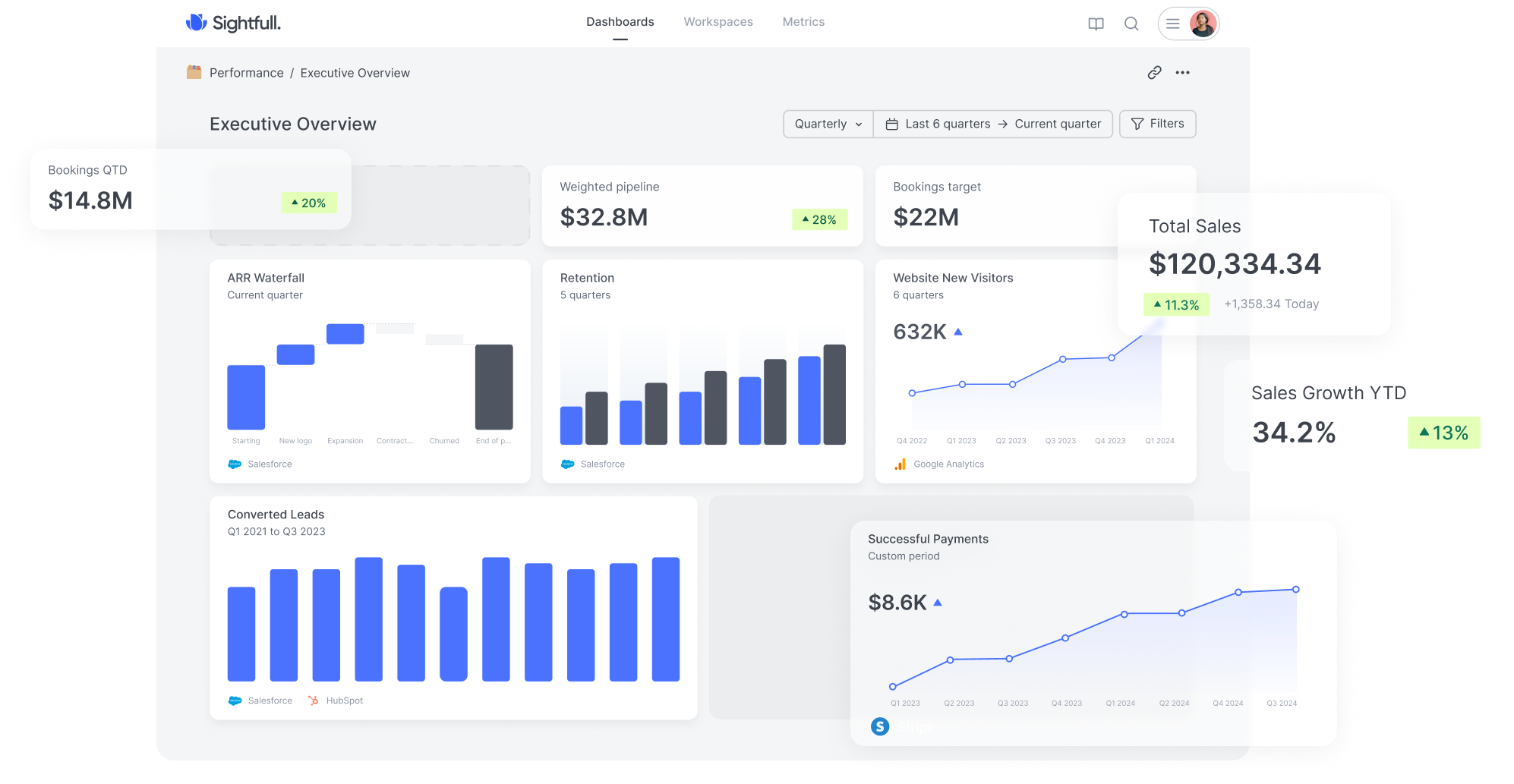This screenshot has height=784, width=1514.
Task: Switch to the Workspaces tab
Action: [718, 22]
